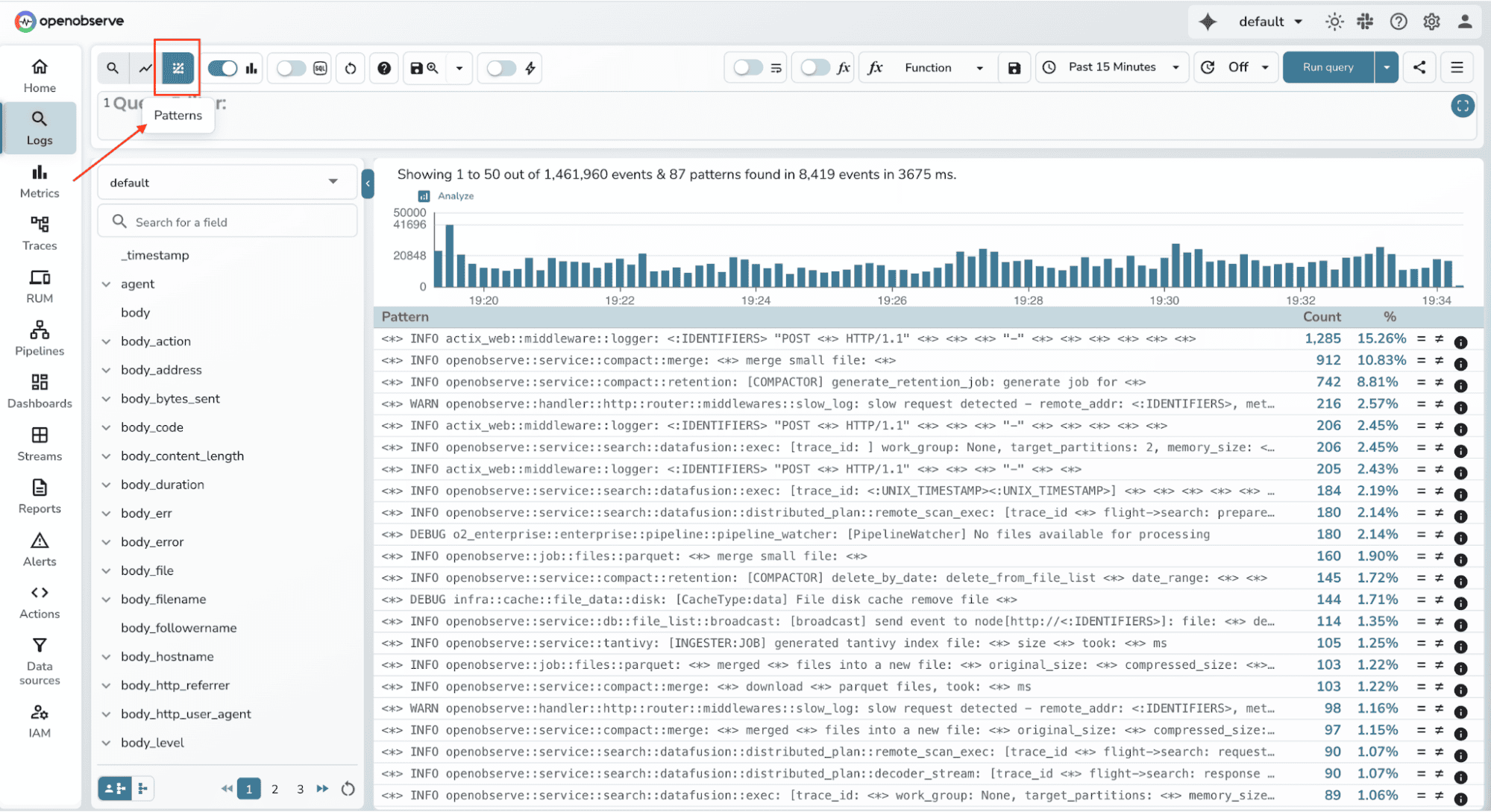Viewport: 1491px width, 812px height.
Task: Open the Traces section in the sidebar
Action: (x=40, y=233)
